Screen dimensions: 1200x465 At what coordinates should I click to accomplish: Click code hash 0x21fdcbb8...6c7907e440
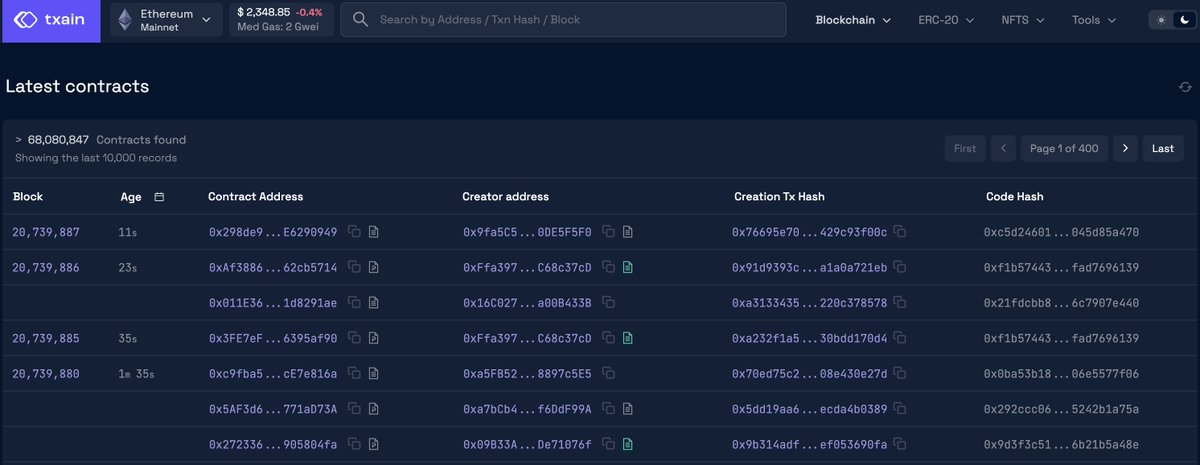[1062, 303]
